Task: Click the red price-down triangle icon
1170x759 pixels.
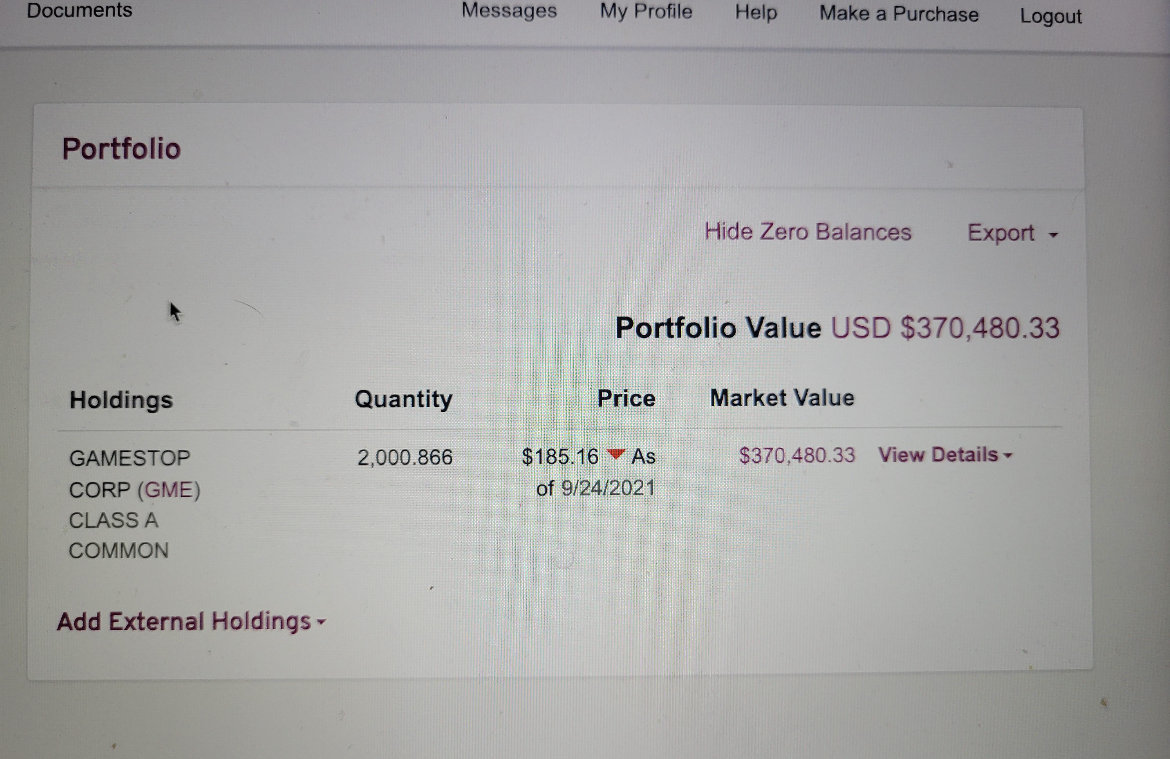Action: pos(616,454)
